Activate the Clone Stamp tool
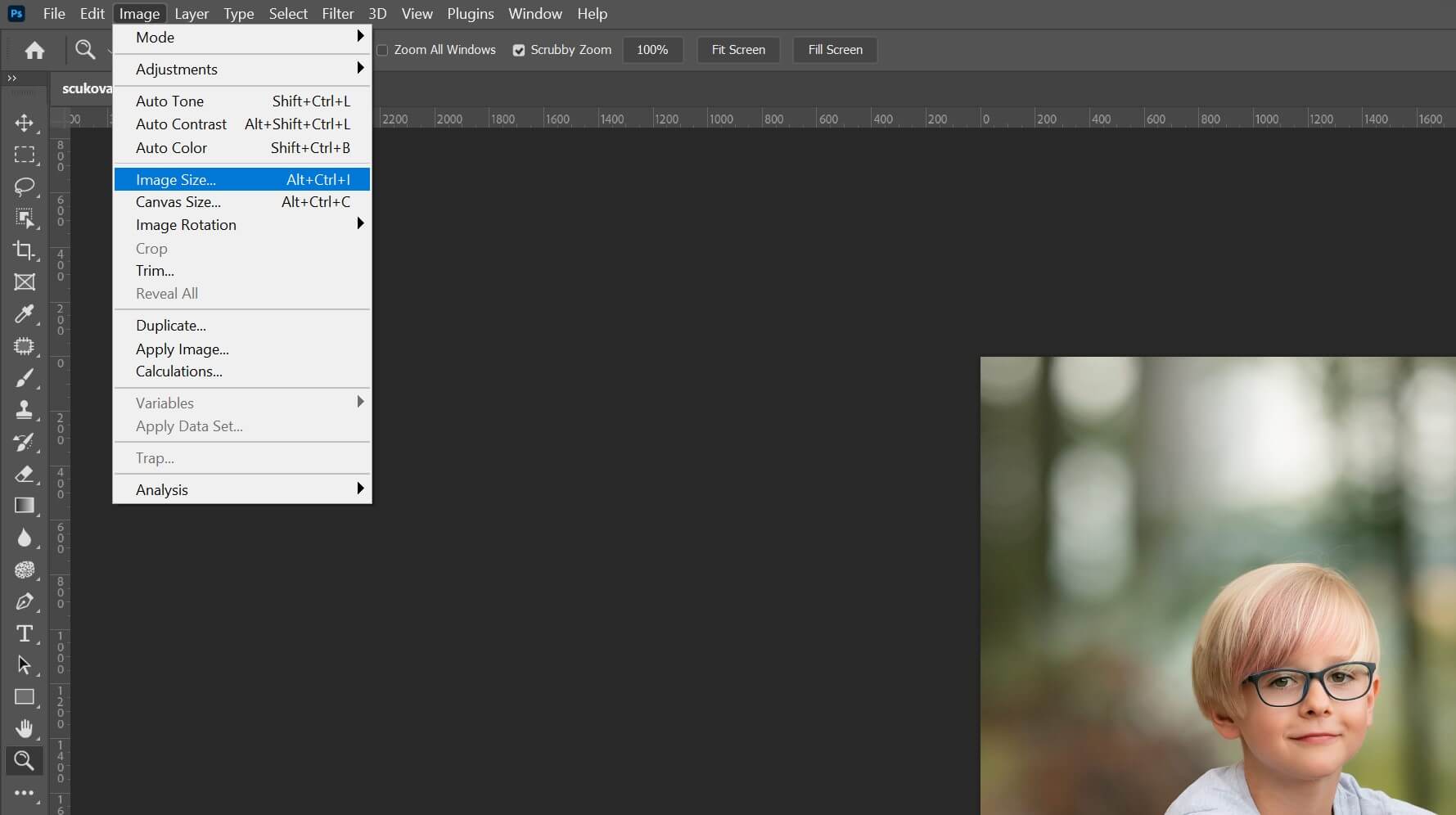Screen dimensions: 1456x815 (x=25, y=410)
